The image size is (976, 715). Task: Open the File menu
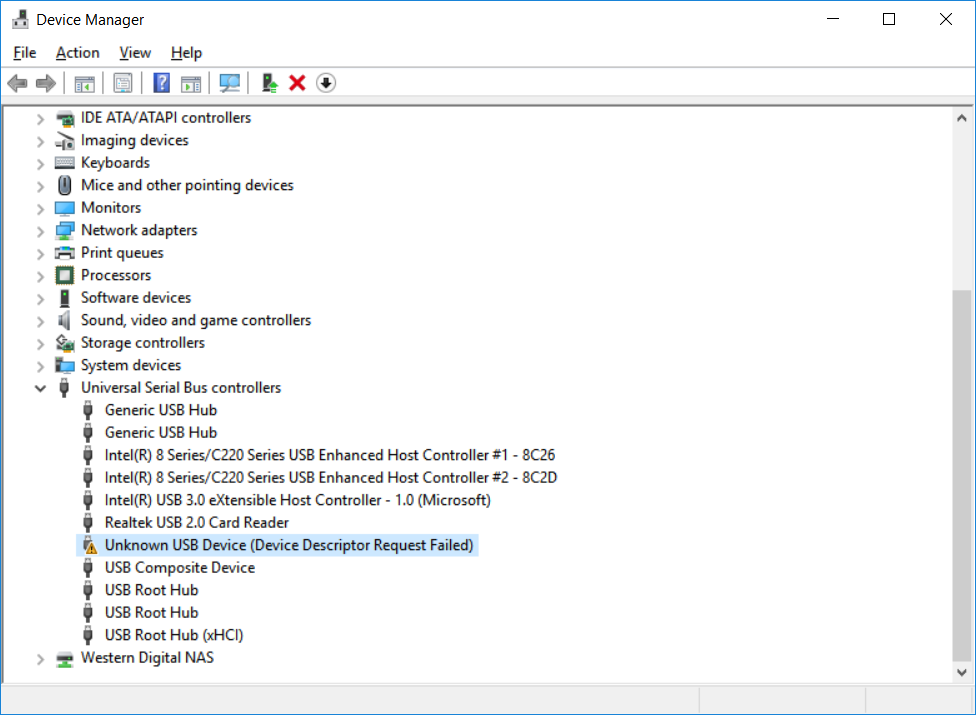pos(25,53)
